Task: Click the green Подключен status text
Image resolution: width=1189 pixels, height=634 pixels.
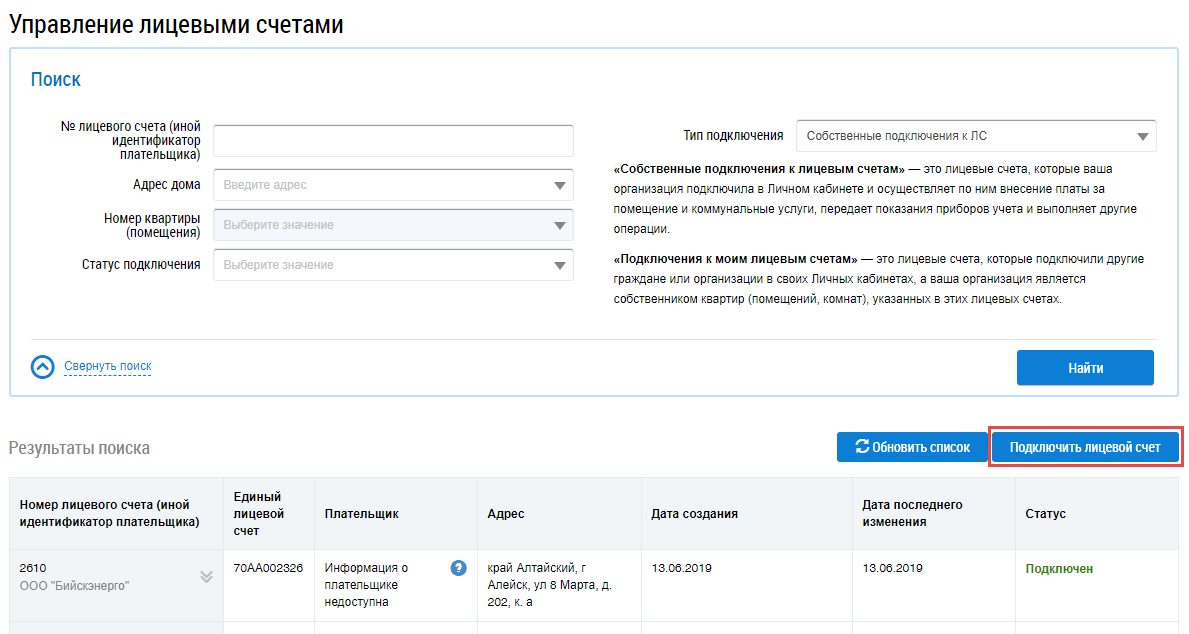Action: [1059, 568]
